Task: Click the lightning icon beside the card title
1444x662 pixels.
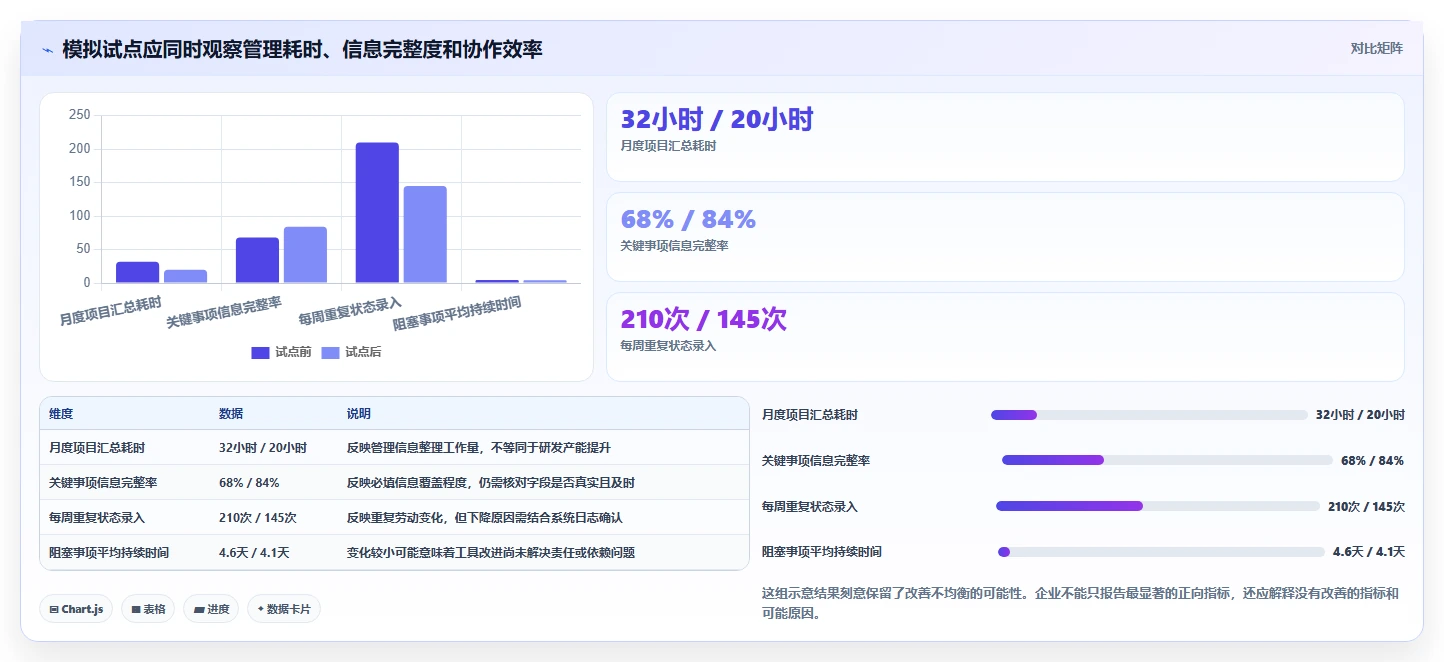Action: click(48, 50)
